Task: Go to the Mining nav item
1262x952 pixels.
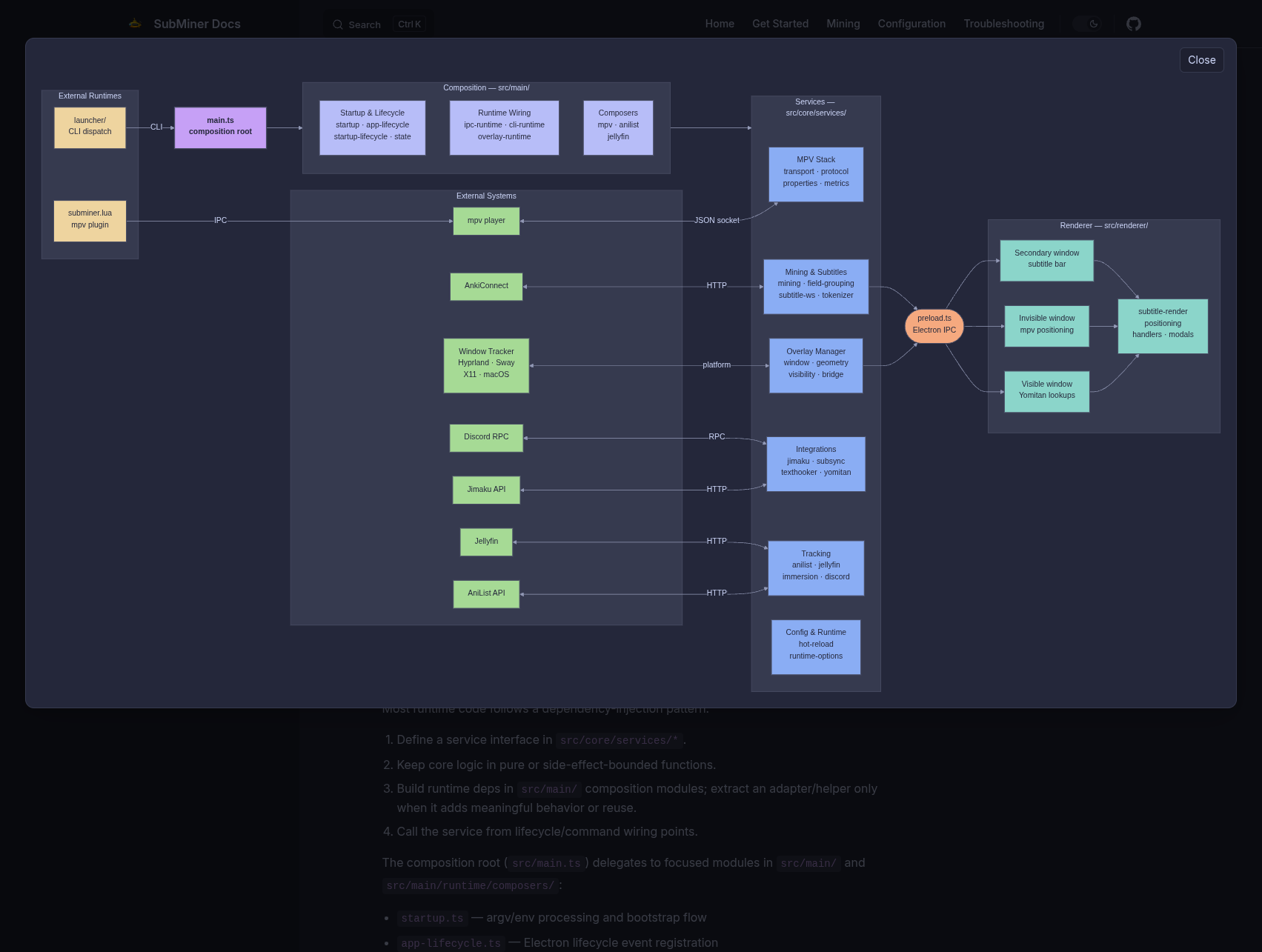Action: [843, 24]
